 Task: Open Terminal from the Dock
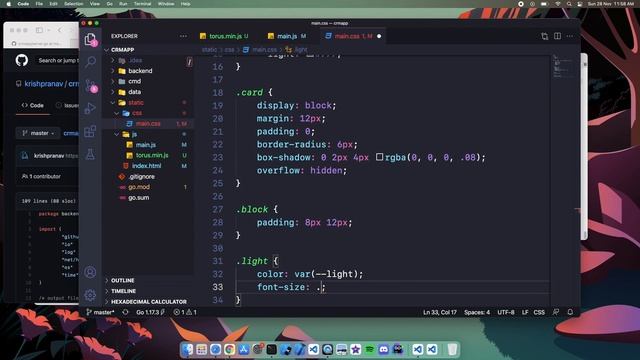271,349
